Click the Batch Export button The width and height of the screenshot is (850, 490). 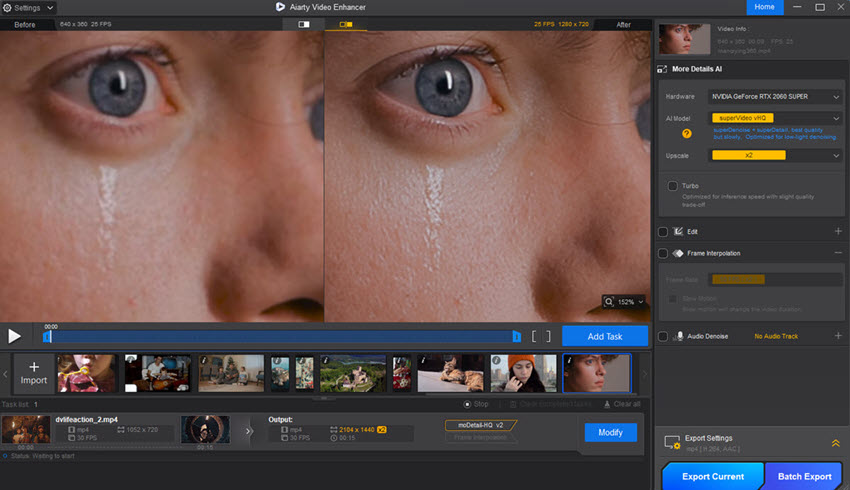click(804, 476)
